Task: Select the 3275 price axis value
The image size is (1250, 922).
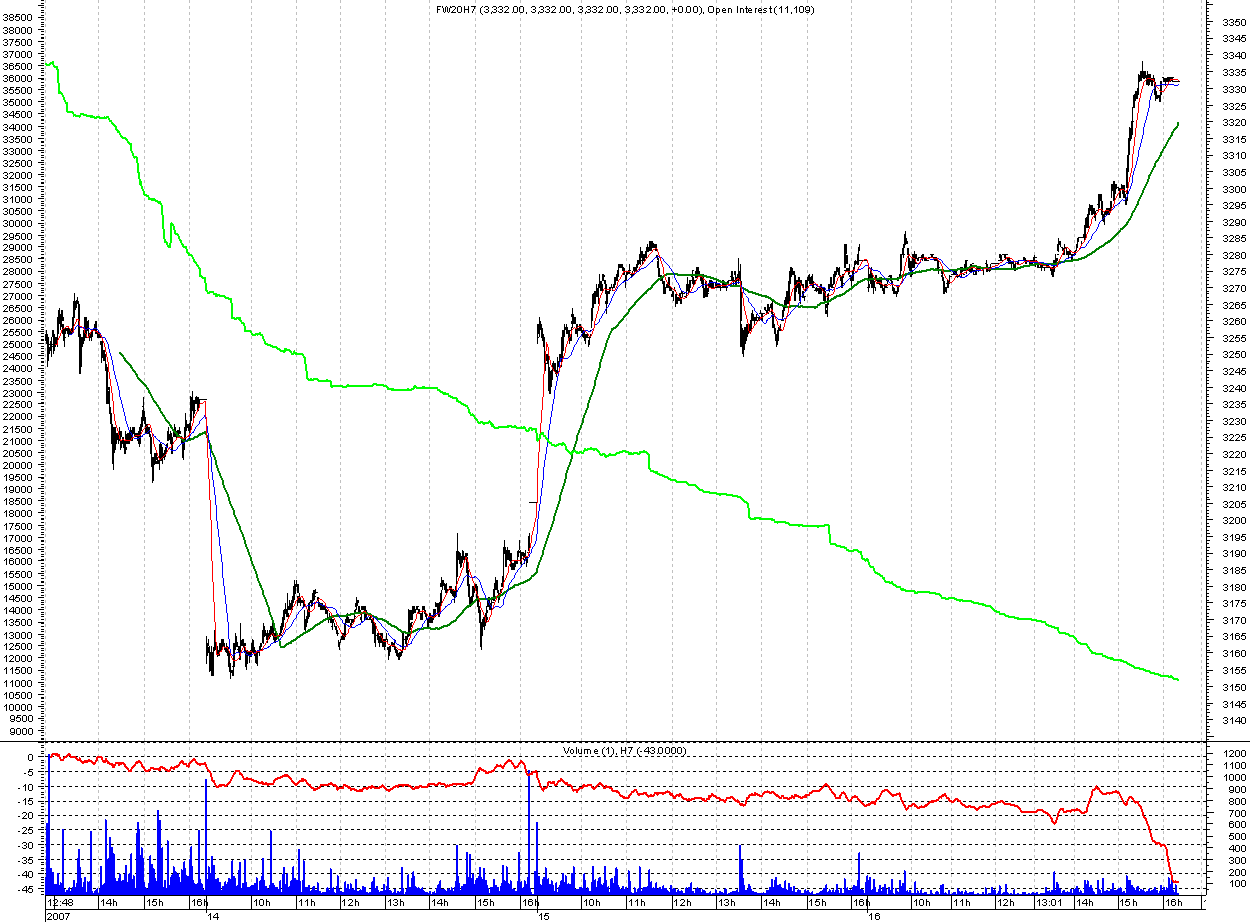Action: point(1233,271)
